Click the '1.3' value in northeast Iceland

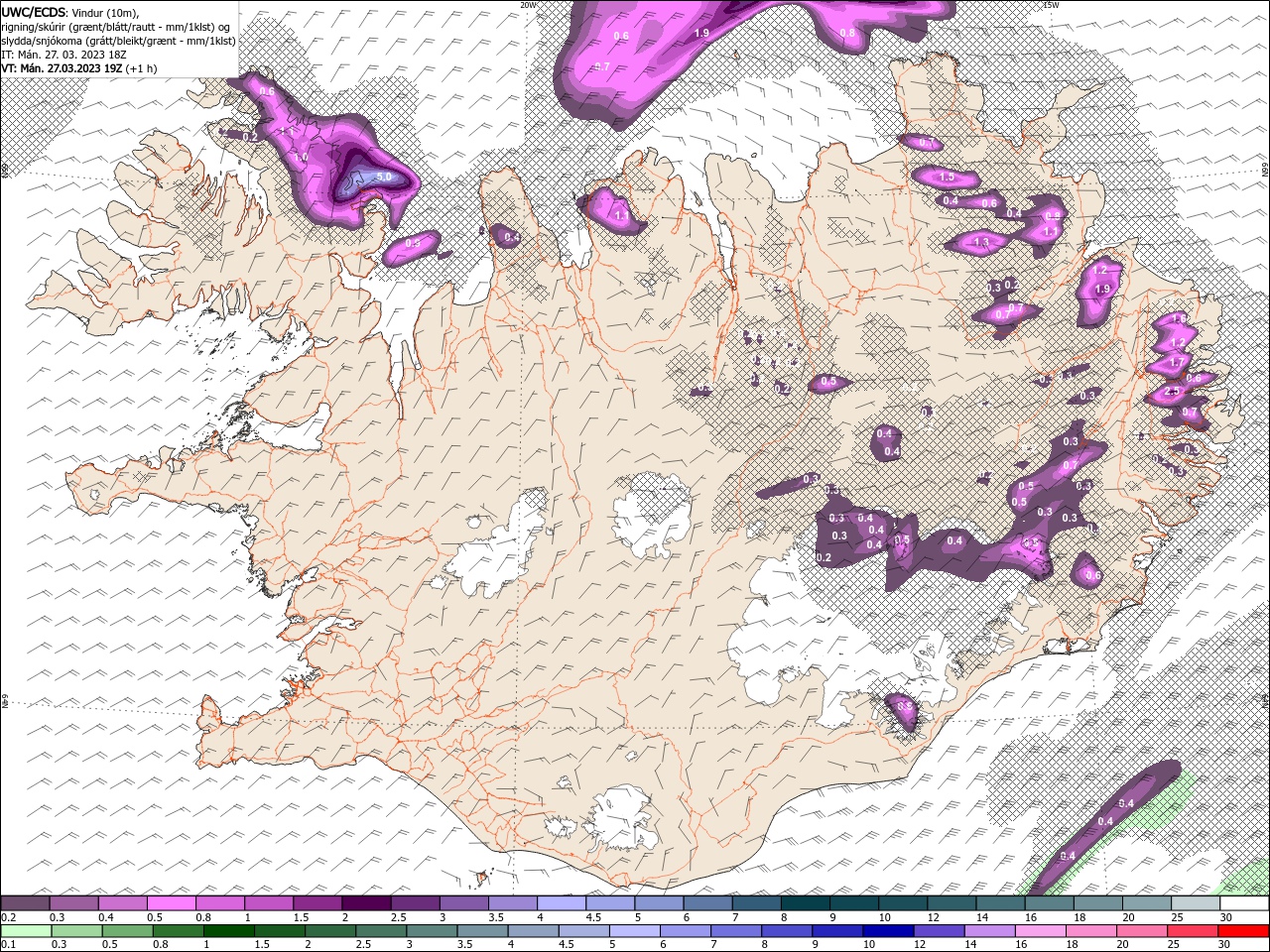[x=982, y=242]
